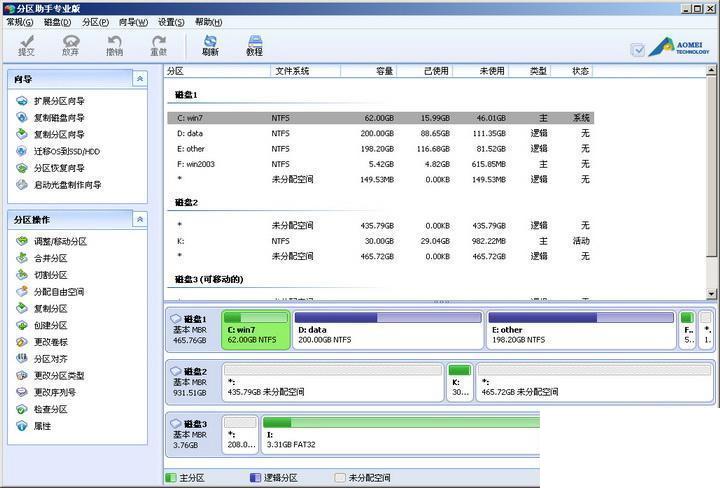The width and height of the screenshot is (720, 488).
Task: Start 迁移OS到SSD/HDD wizard
Action: pyautogui.click(x=67, y=151)
